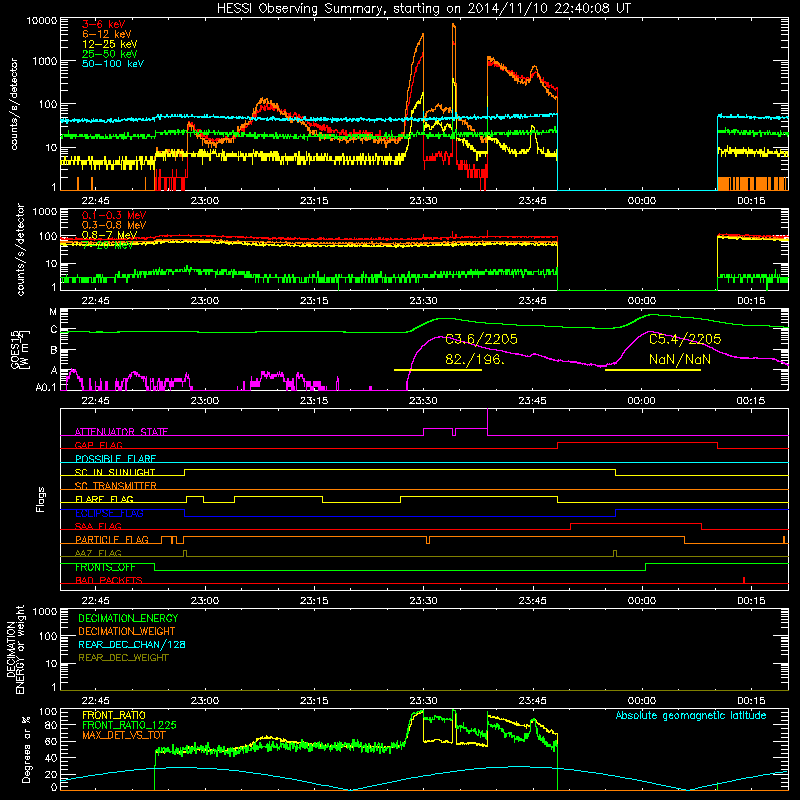
Task: Click the C5.4/2205 flare annotation
Action: click(x=685, y=339)
